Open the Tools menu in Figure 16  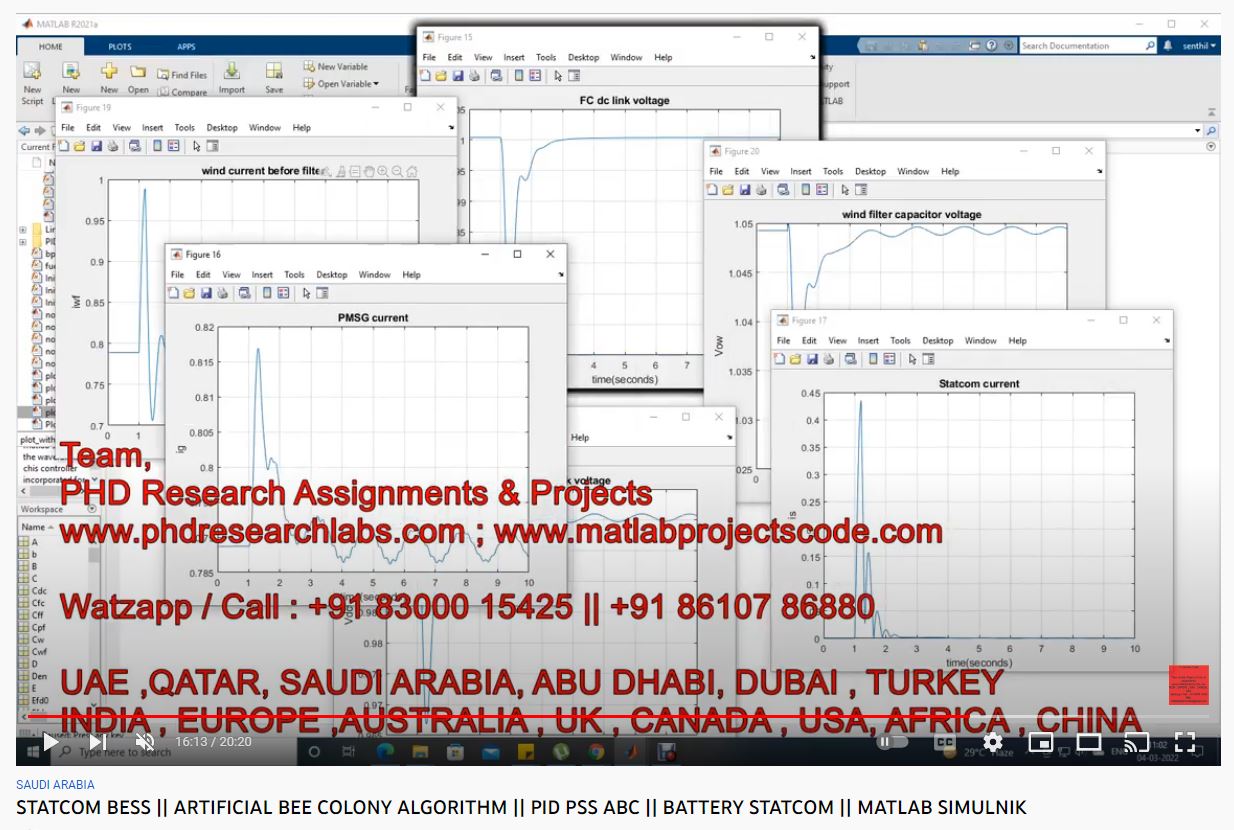(x=294, y=274)
